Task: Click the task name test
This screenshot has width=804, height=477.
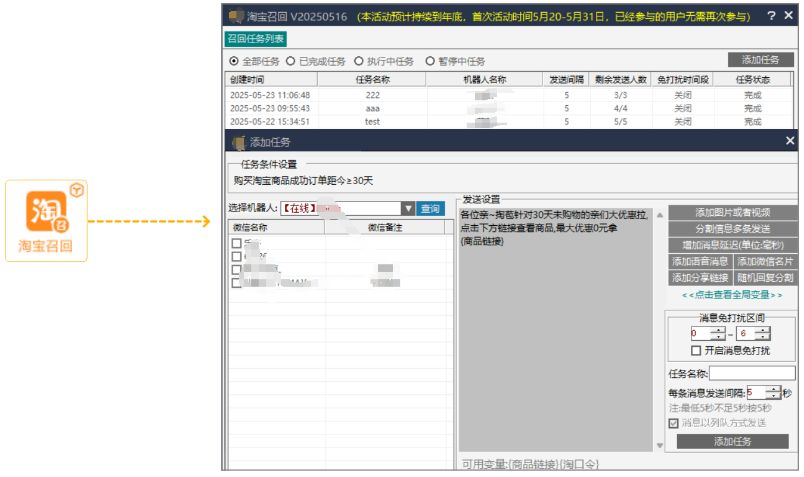Action: point(372,122)
